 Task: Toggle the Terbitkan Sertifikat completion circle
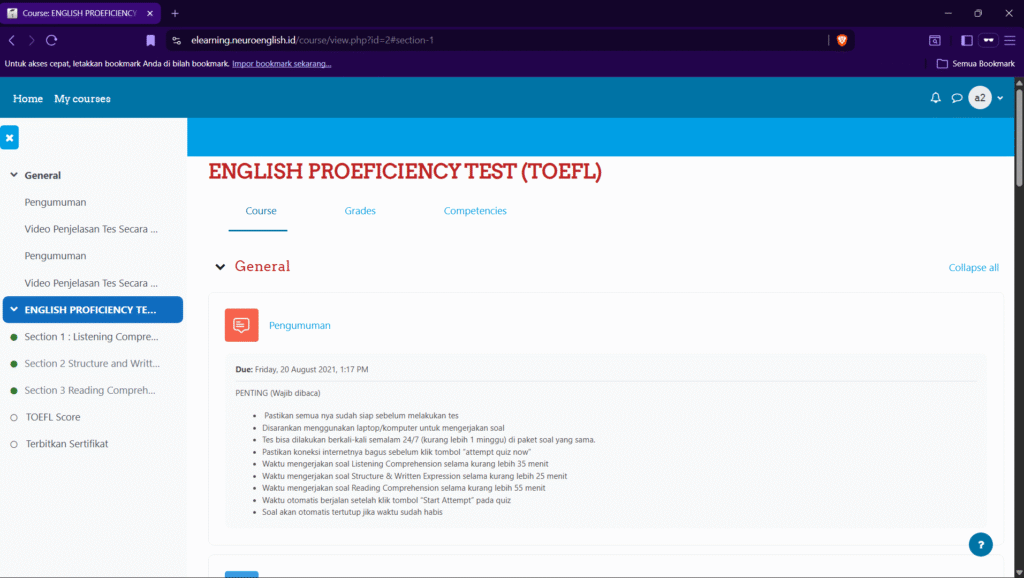pos(14,444)
